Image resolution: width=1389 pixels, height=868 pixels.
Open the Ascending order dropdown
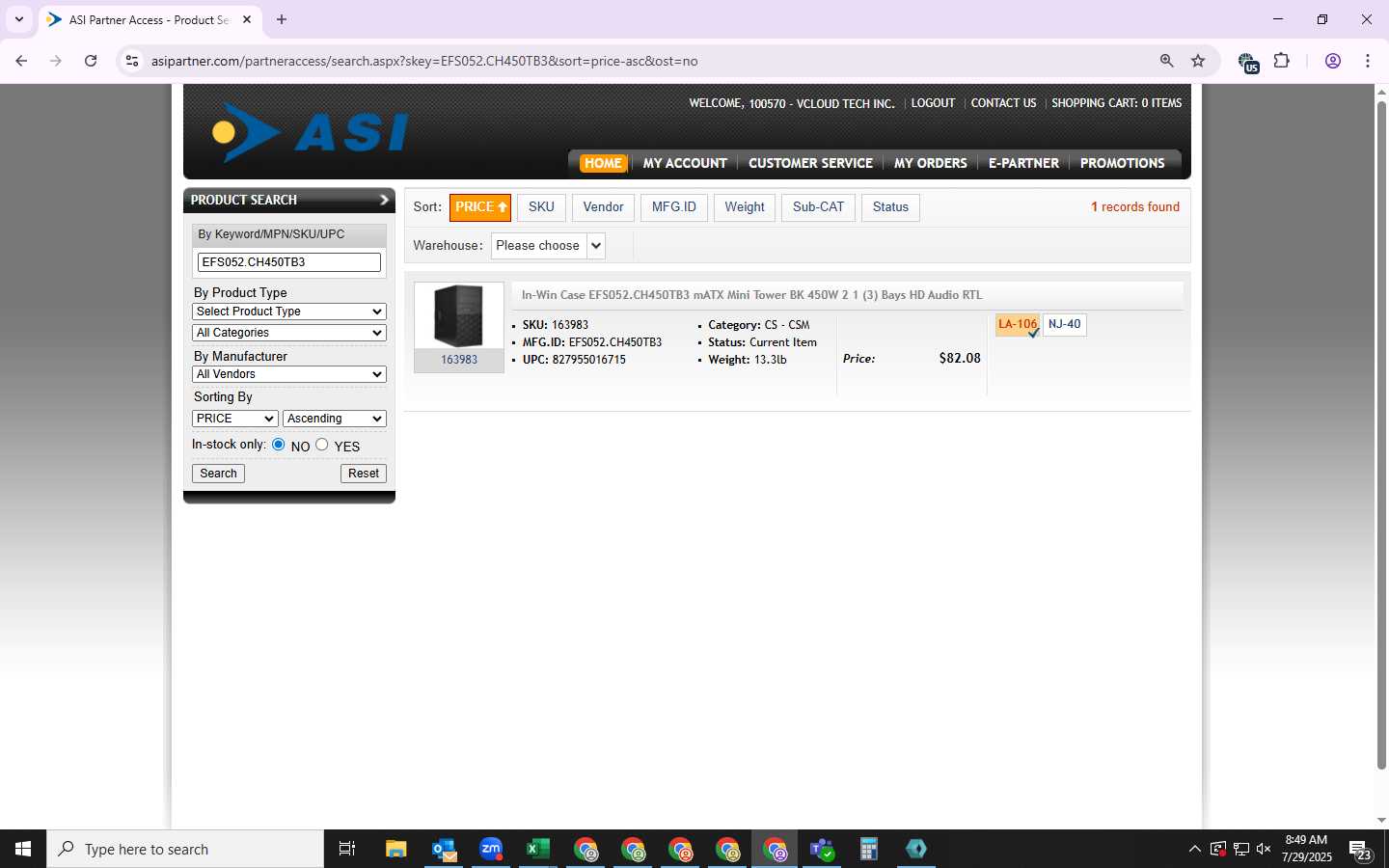335,419
